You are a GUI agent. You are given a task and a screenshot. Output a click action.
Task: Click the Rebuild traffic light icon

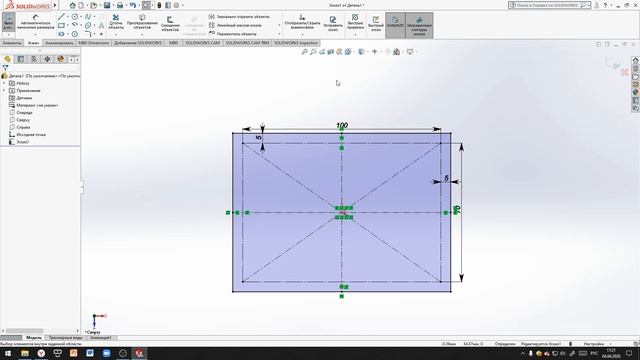point(159,5)
